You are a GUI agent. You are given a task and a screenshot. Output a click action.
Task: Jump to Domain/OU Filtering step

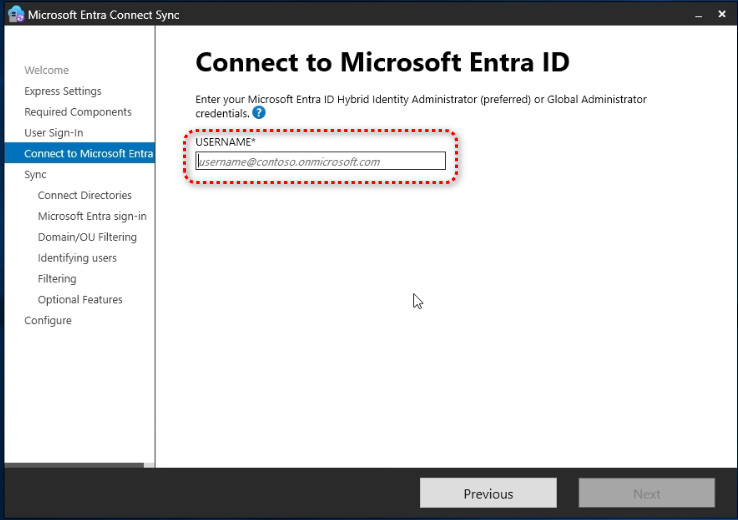[87, 237]
